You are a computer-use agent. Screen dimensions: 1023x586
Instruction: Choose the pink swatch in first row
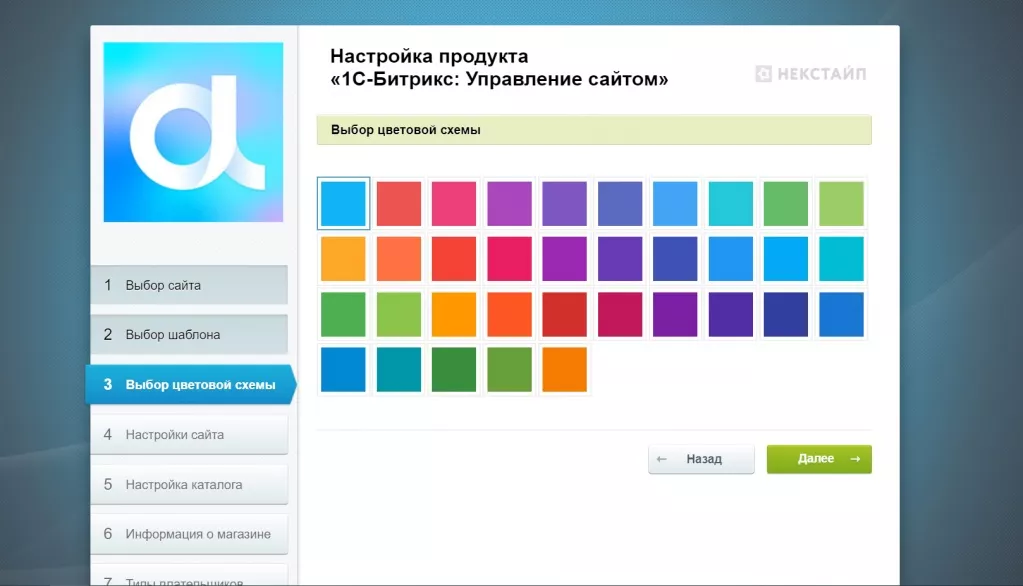[454, 204]
